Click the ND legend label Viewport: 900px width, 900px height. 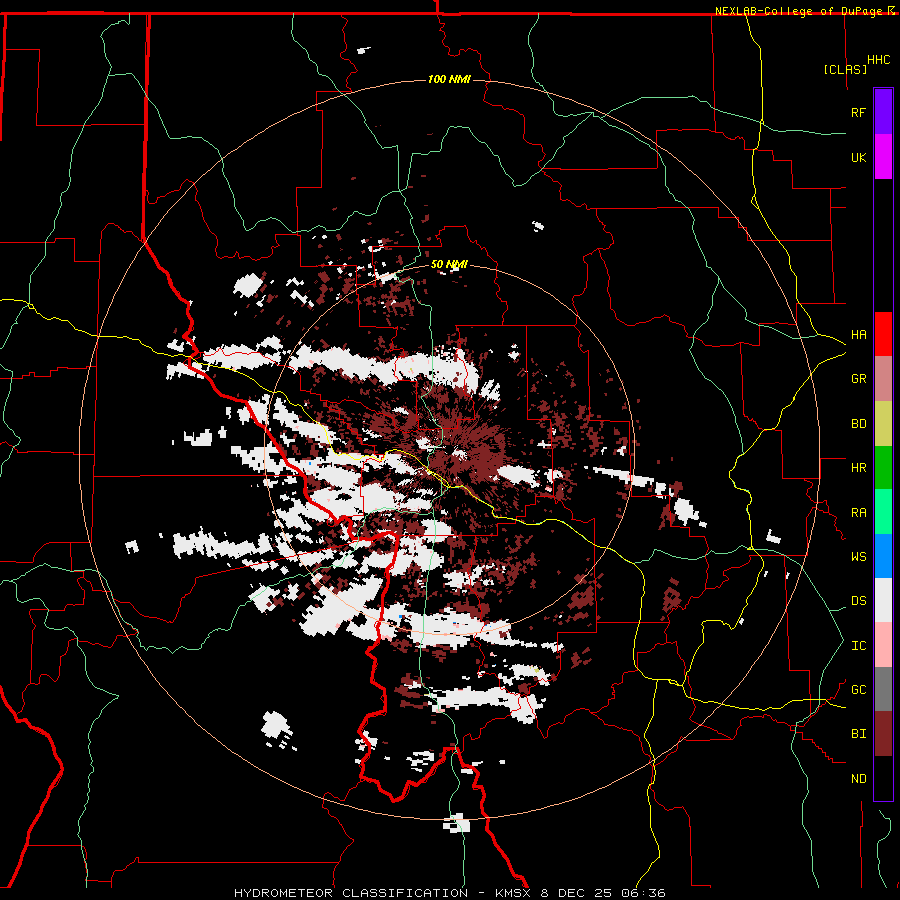(858, 779)
